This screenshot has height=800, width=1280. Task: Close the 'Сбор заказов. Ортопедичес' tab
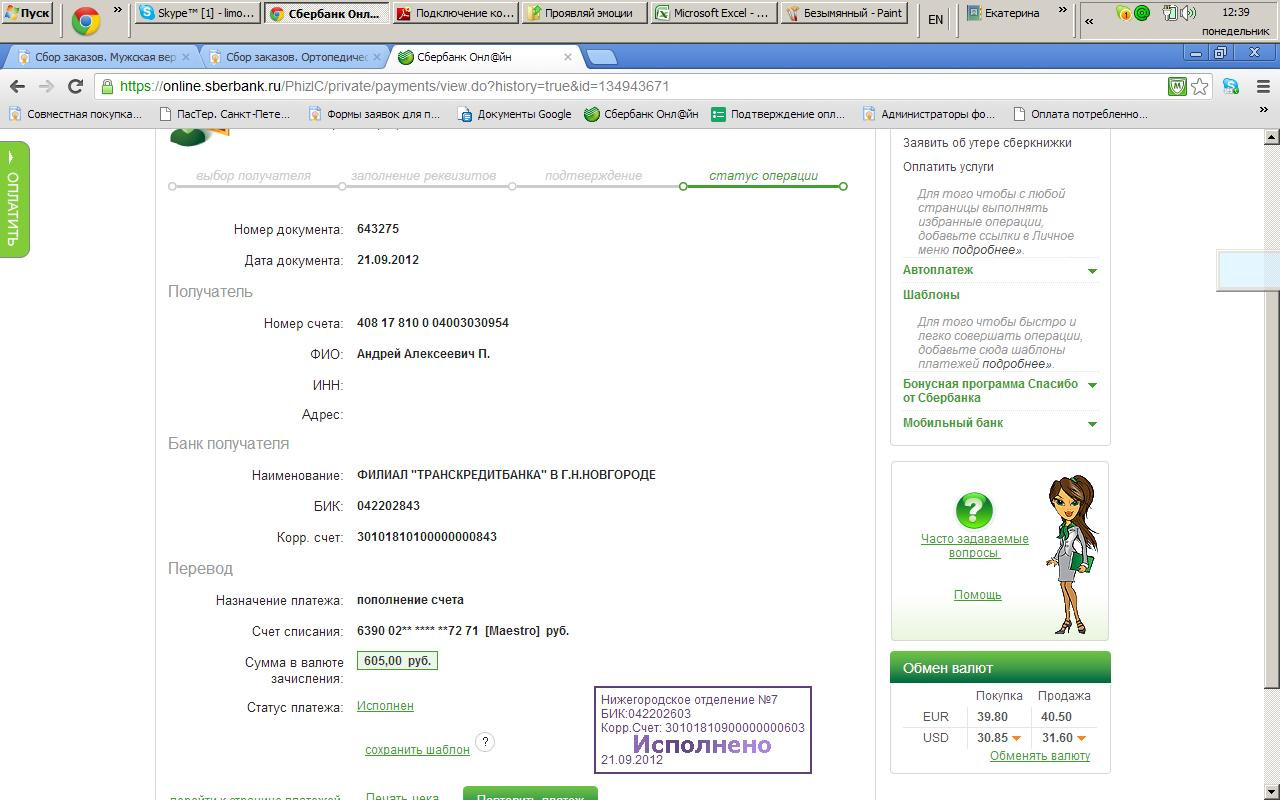pyautogui.click(x=378, y=57)
